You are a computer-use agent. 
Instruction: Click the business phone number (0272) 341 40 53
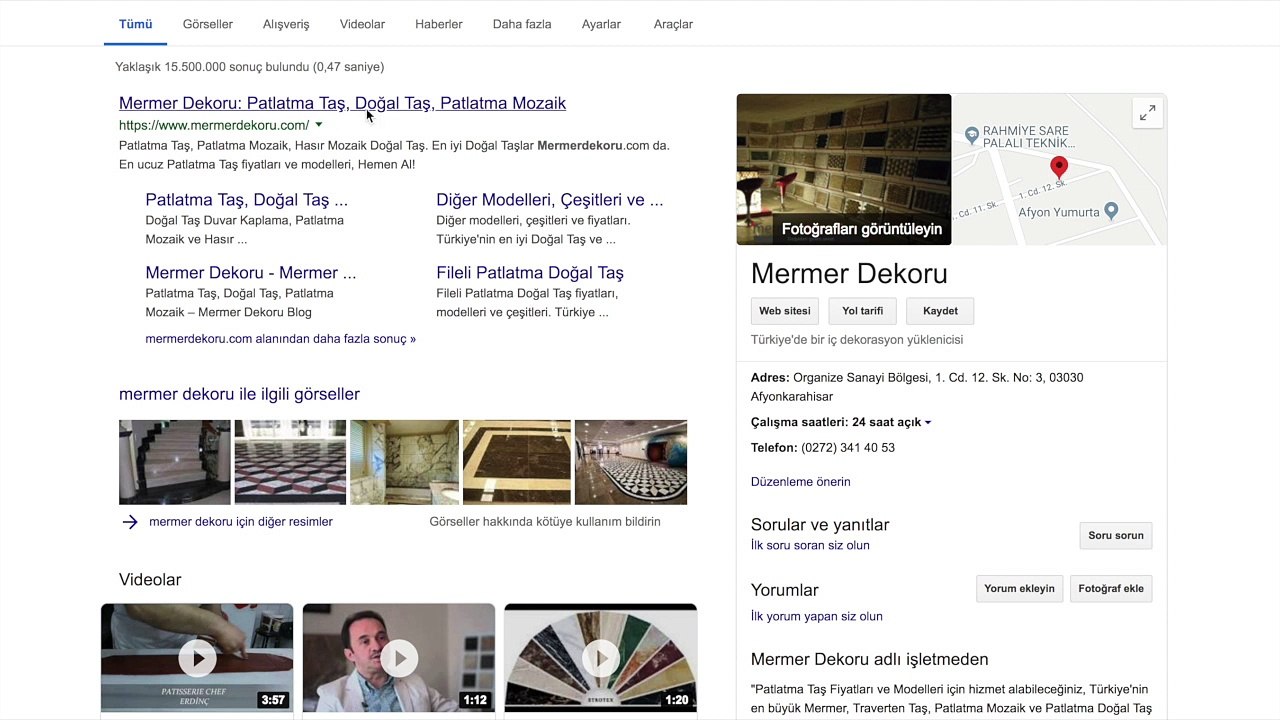848,448
